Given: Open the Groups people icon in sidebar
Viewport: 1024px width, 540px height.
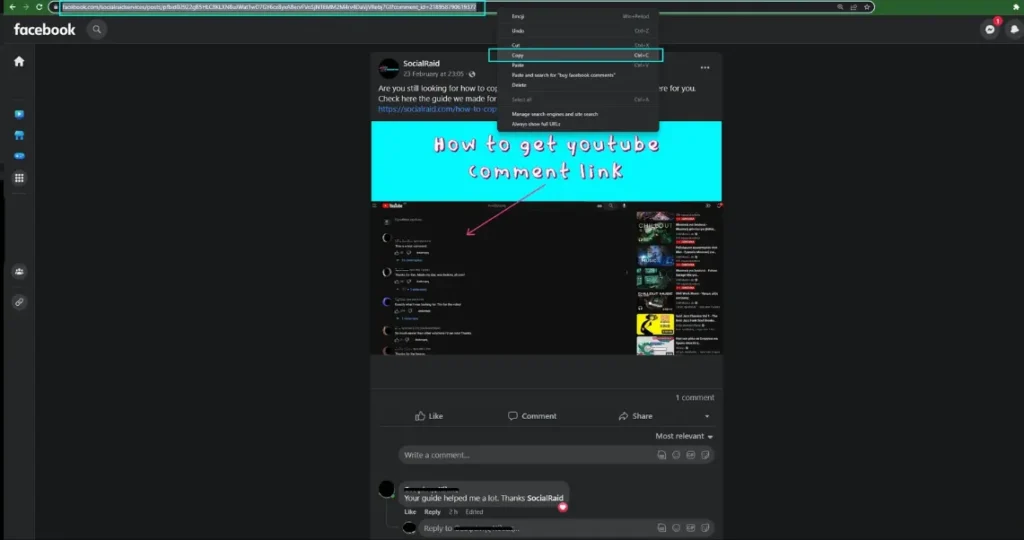Looking at the screenshot, I should point(19,272).
